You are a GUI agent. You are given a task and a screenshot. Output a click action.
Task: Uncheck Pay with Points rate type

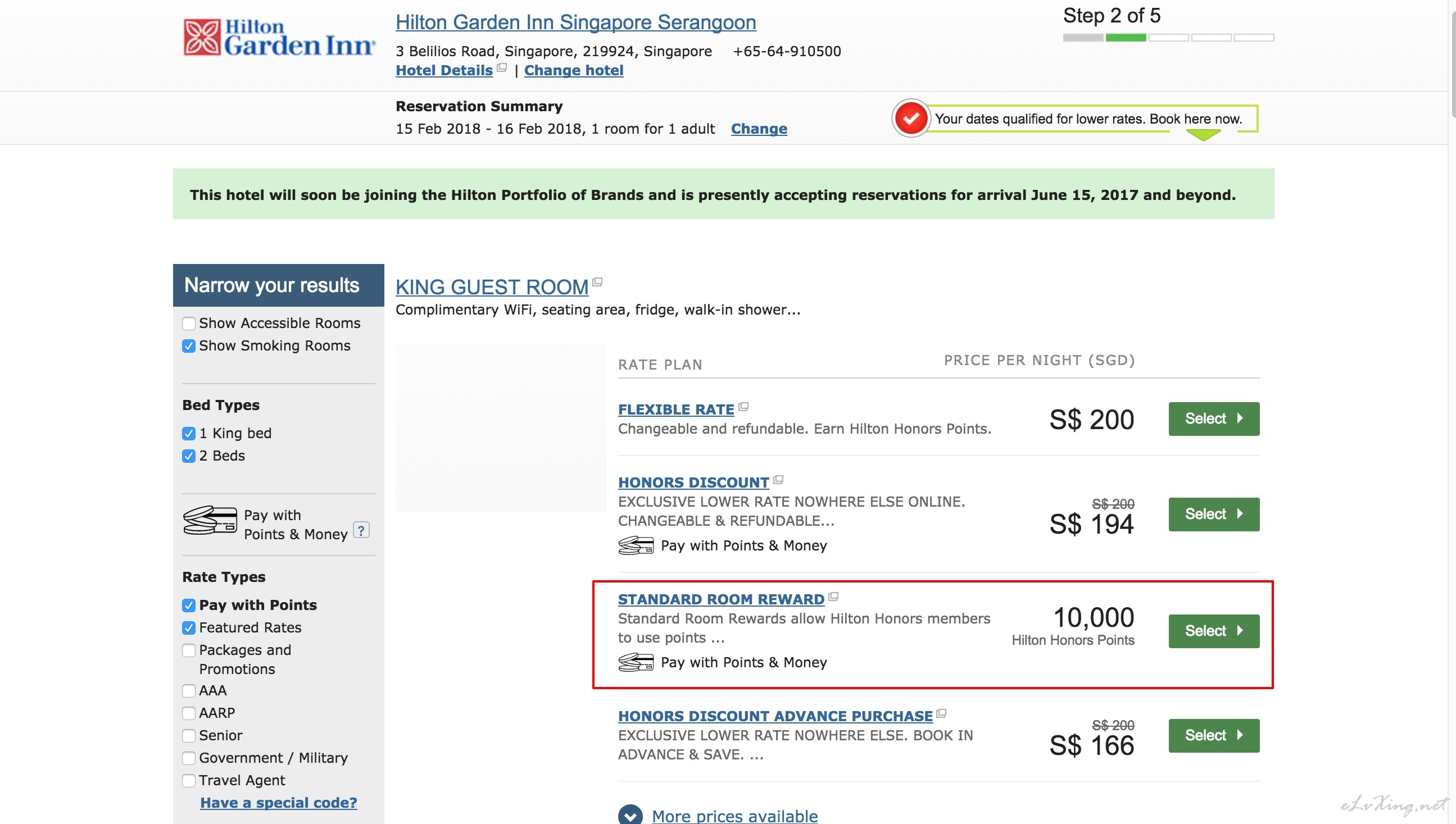188,606
